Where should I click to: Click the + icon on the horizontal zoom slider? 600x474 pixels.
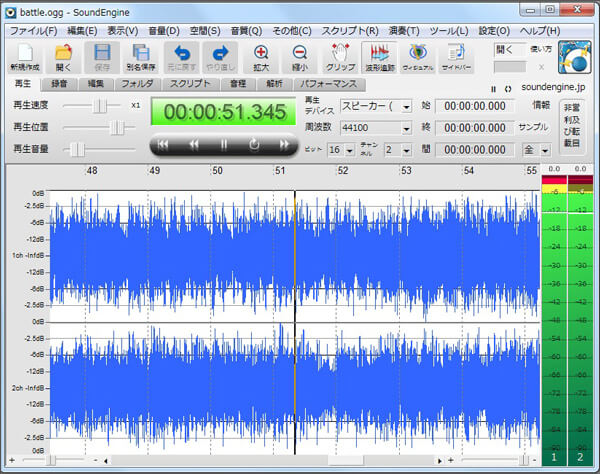pos(12,460)
